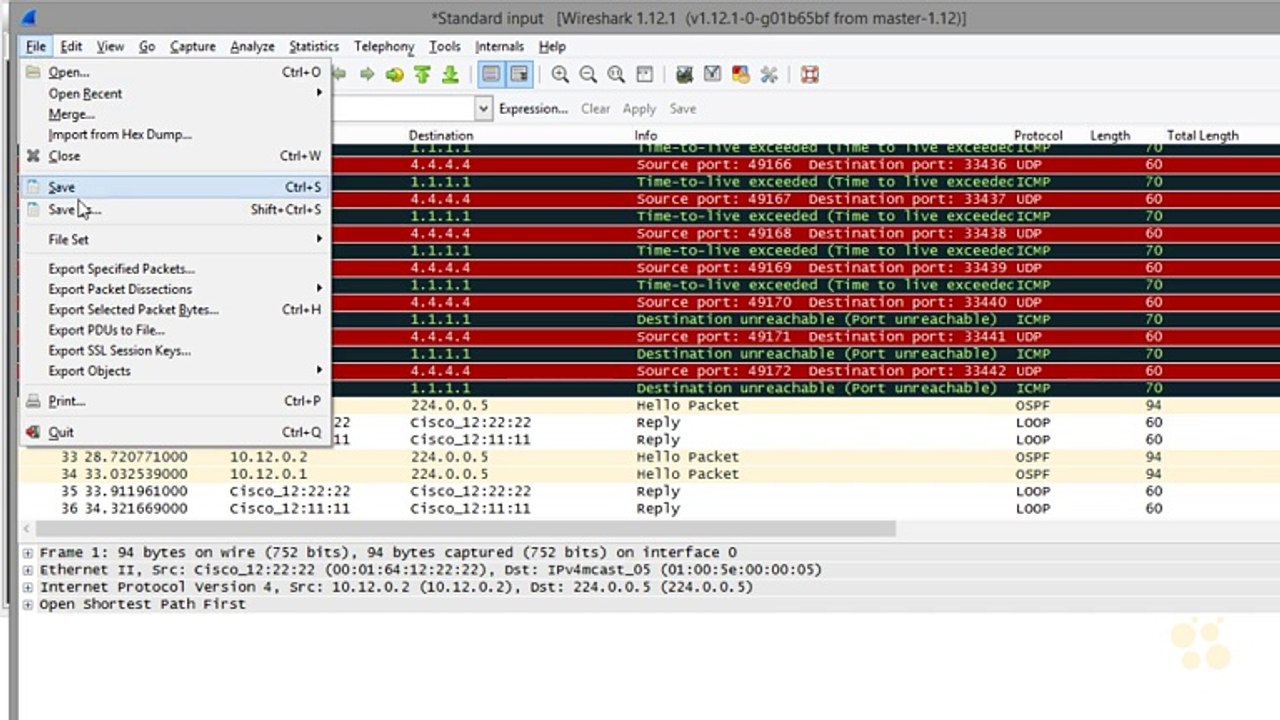This screenshot has width=1280, height=720.
Task: Open the coloring rules icon
Action: tap(741, 75)
